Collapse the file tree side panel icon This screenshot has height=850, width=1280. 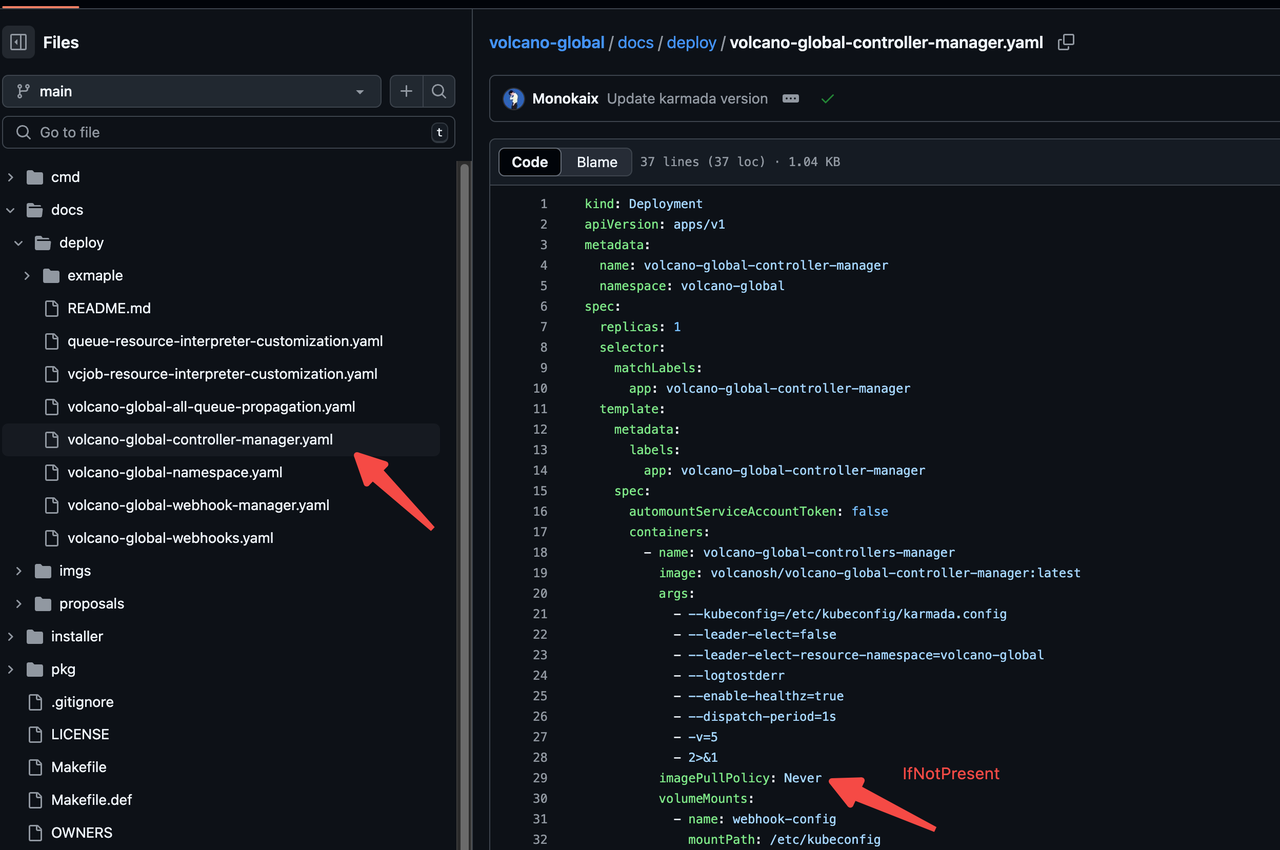click(18, 42)
